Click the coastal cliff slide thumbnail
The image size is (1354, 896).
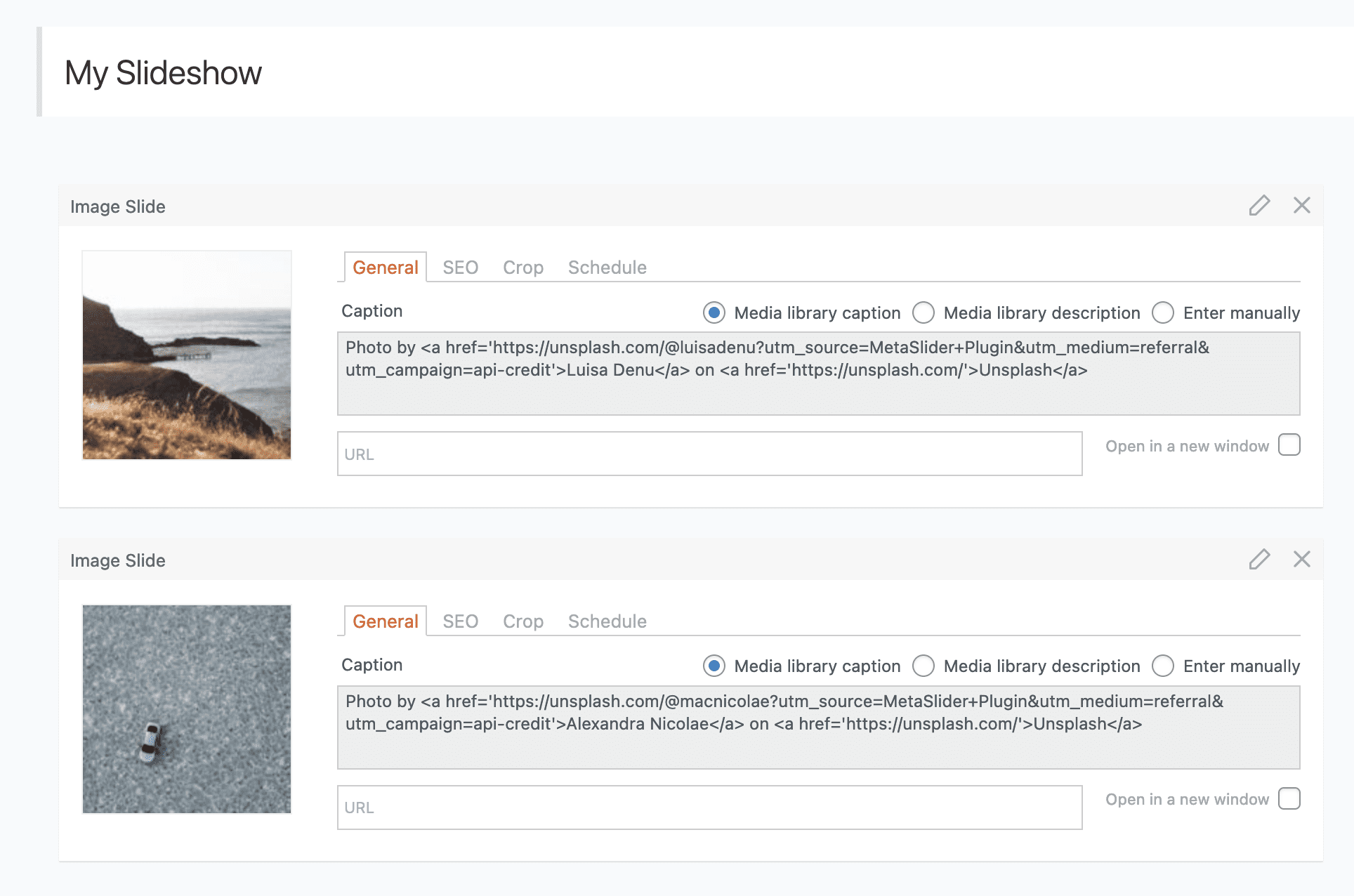pyautogui.click(x=187, y=355)
